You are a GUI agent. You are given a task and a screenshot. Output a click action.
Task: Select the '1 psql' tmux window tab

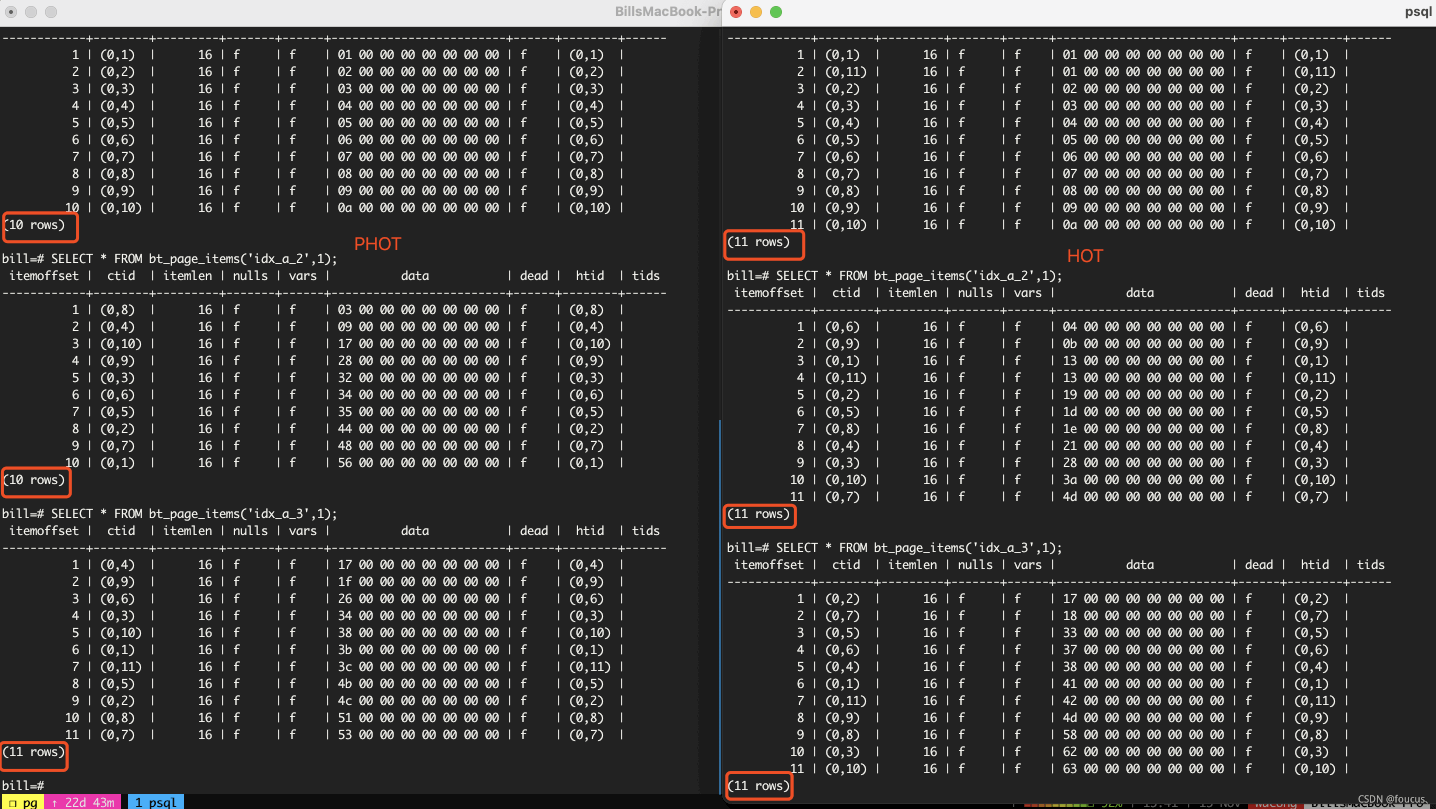click(155, 802)
